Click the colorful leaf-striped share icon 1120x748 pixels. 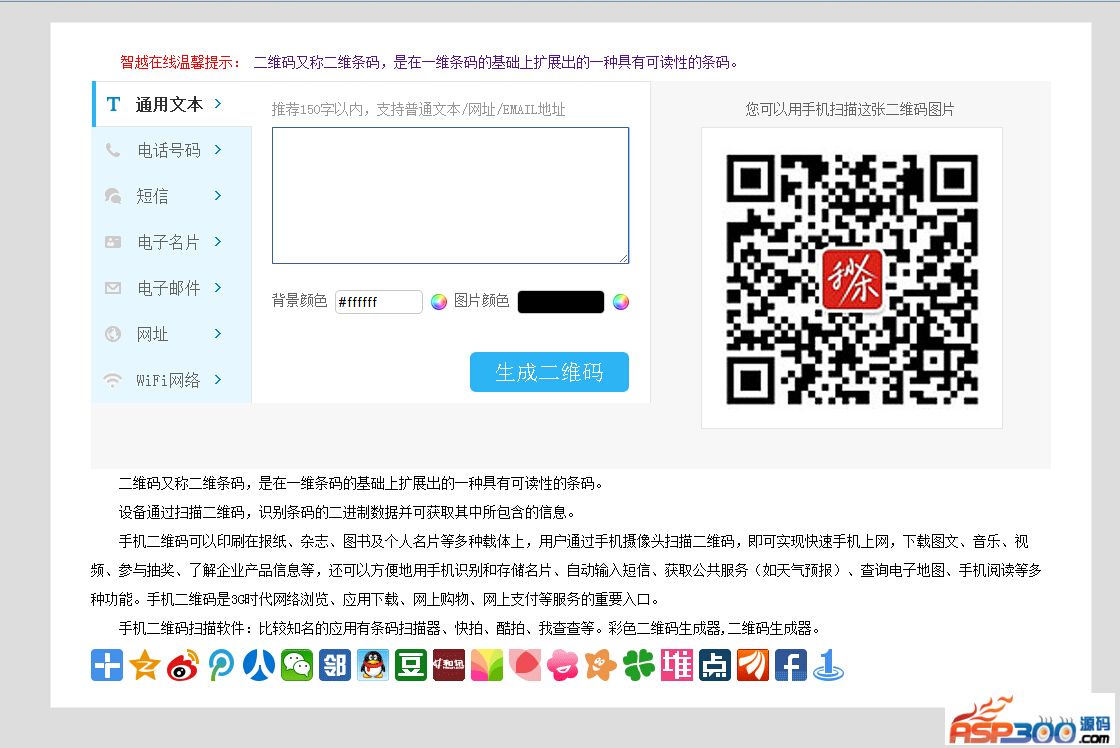[487, 665]
